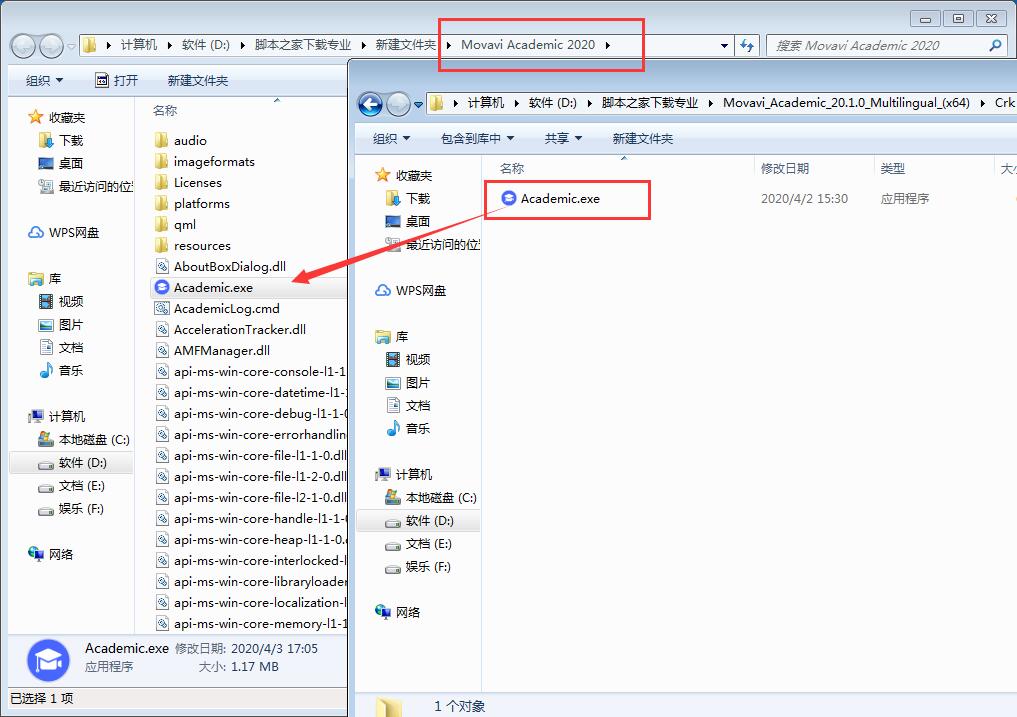Image resolution: width=1017 pixels, height=717 pixels.
Task: Open the audio folder icon
Action: tap(162, 140)
